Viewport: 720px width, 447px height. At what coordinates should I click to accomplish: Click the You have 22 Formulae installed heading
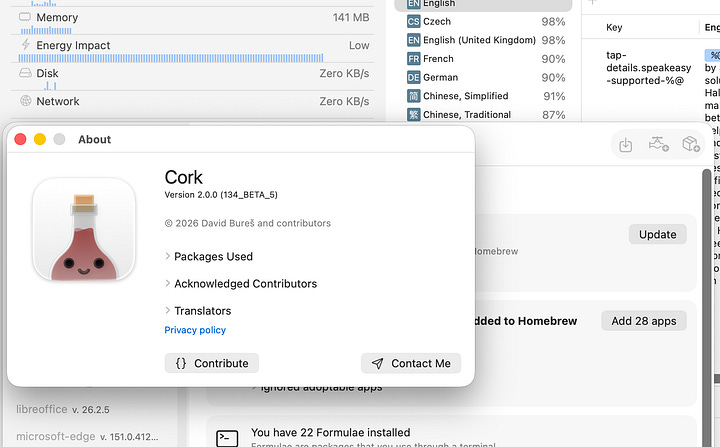[x=331, y=432]
